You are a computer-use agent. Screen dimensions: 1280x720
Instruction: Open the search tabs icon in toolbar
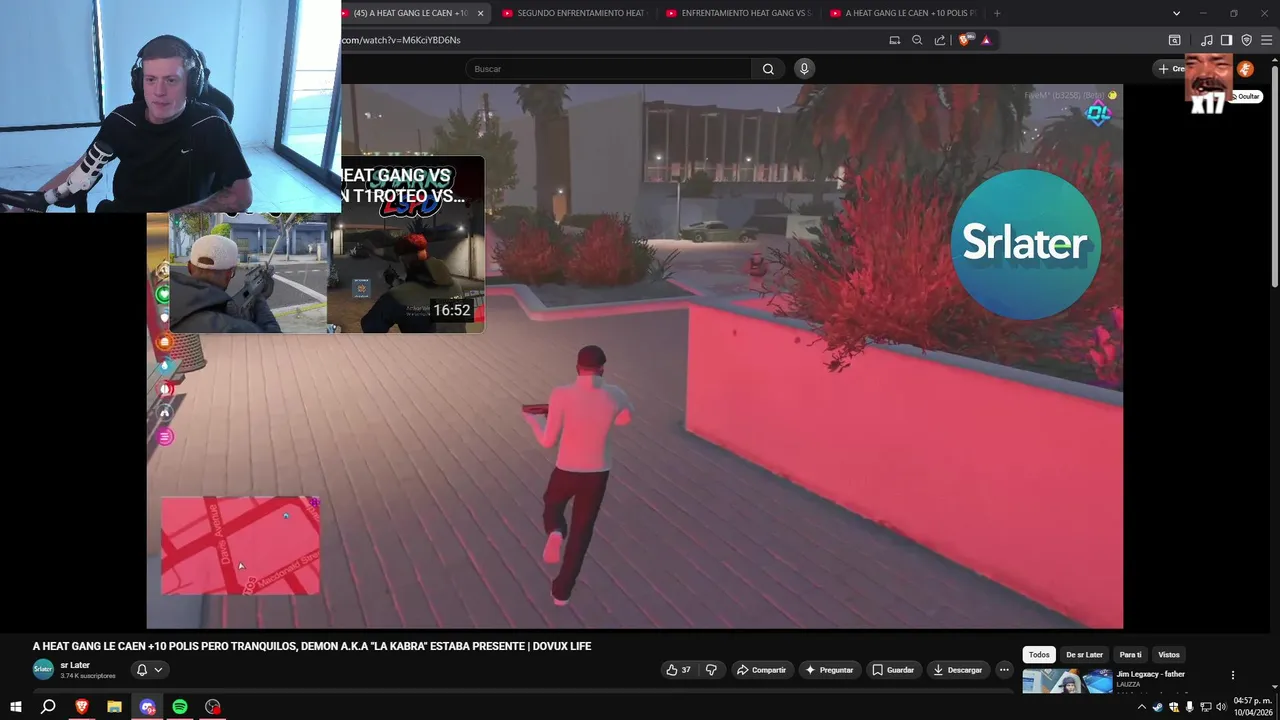[1175, 40]
